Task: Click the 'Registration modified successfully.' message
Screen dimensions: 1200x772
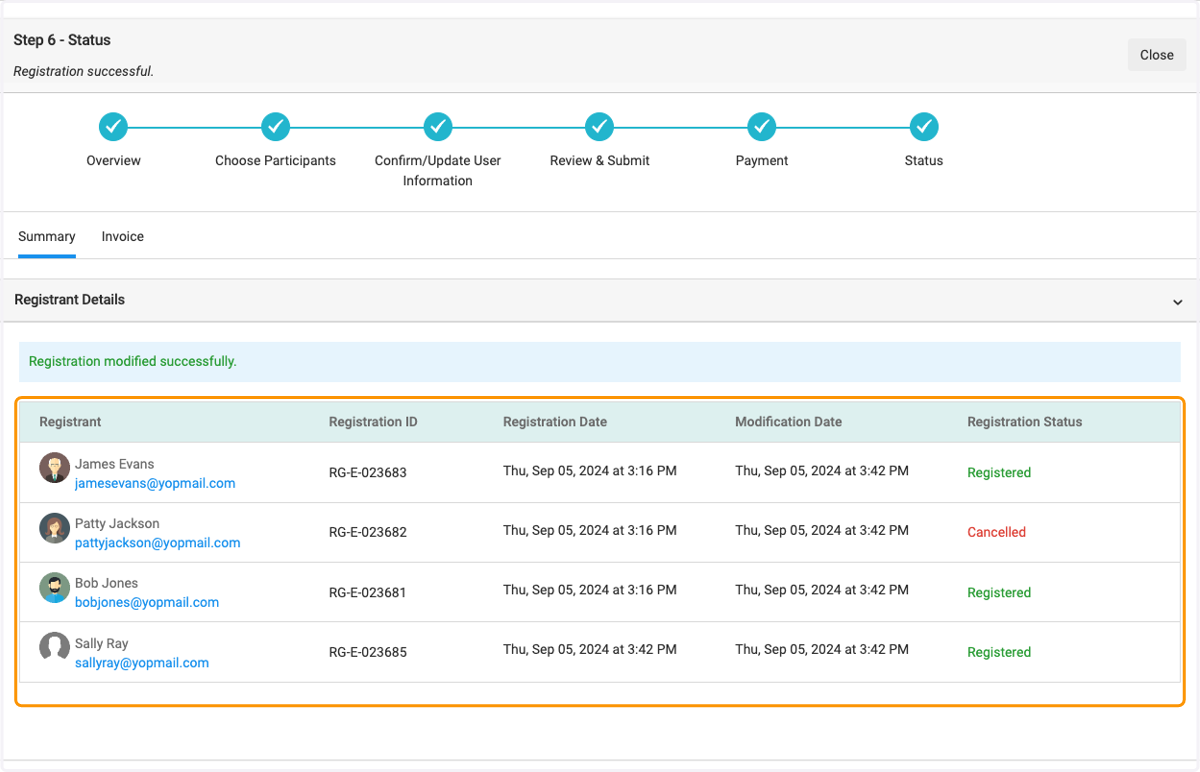Action: 133,361
